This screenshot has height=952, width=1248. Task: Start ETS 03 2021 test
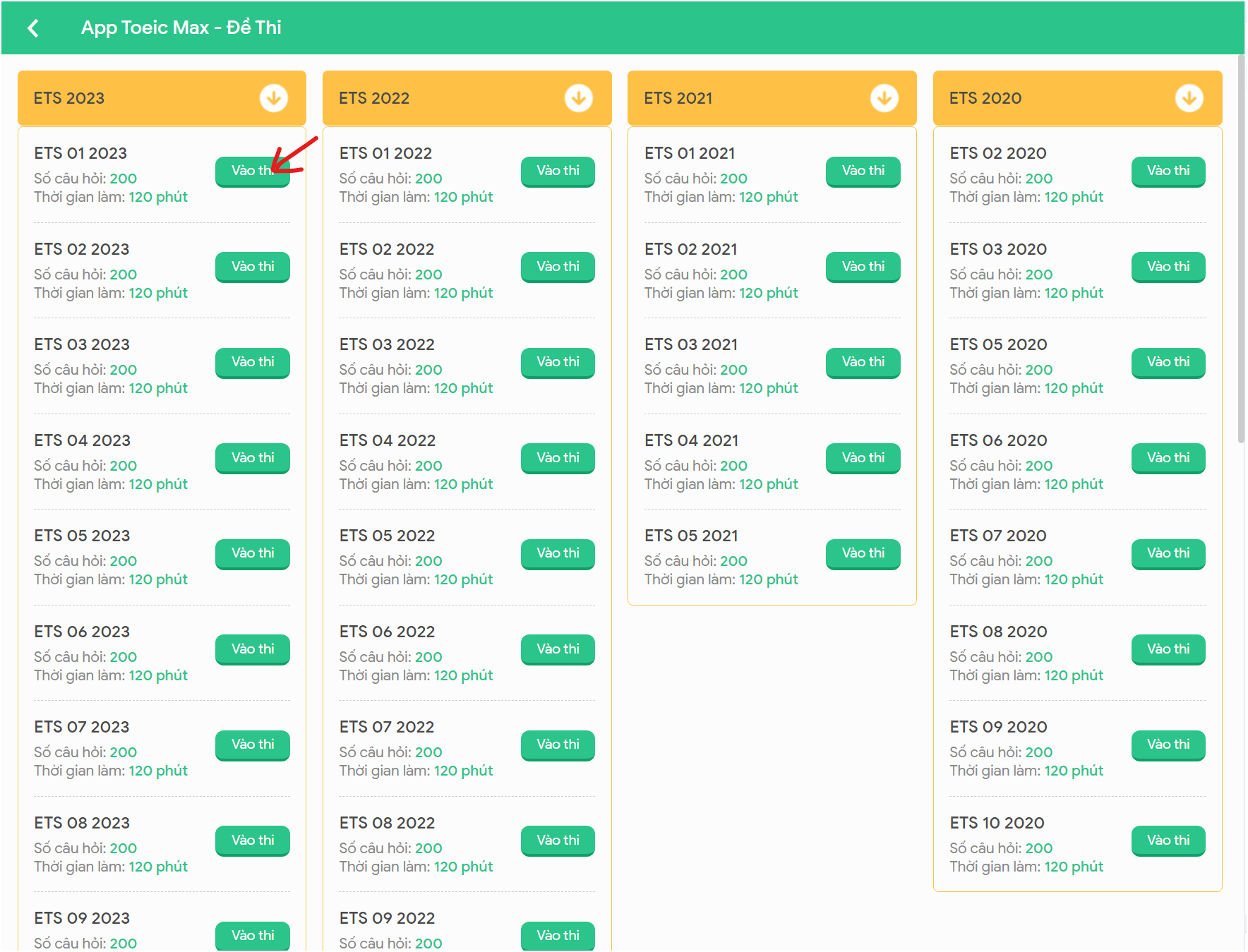[x=863, y=362]
